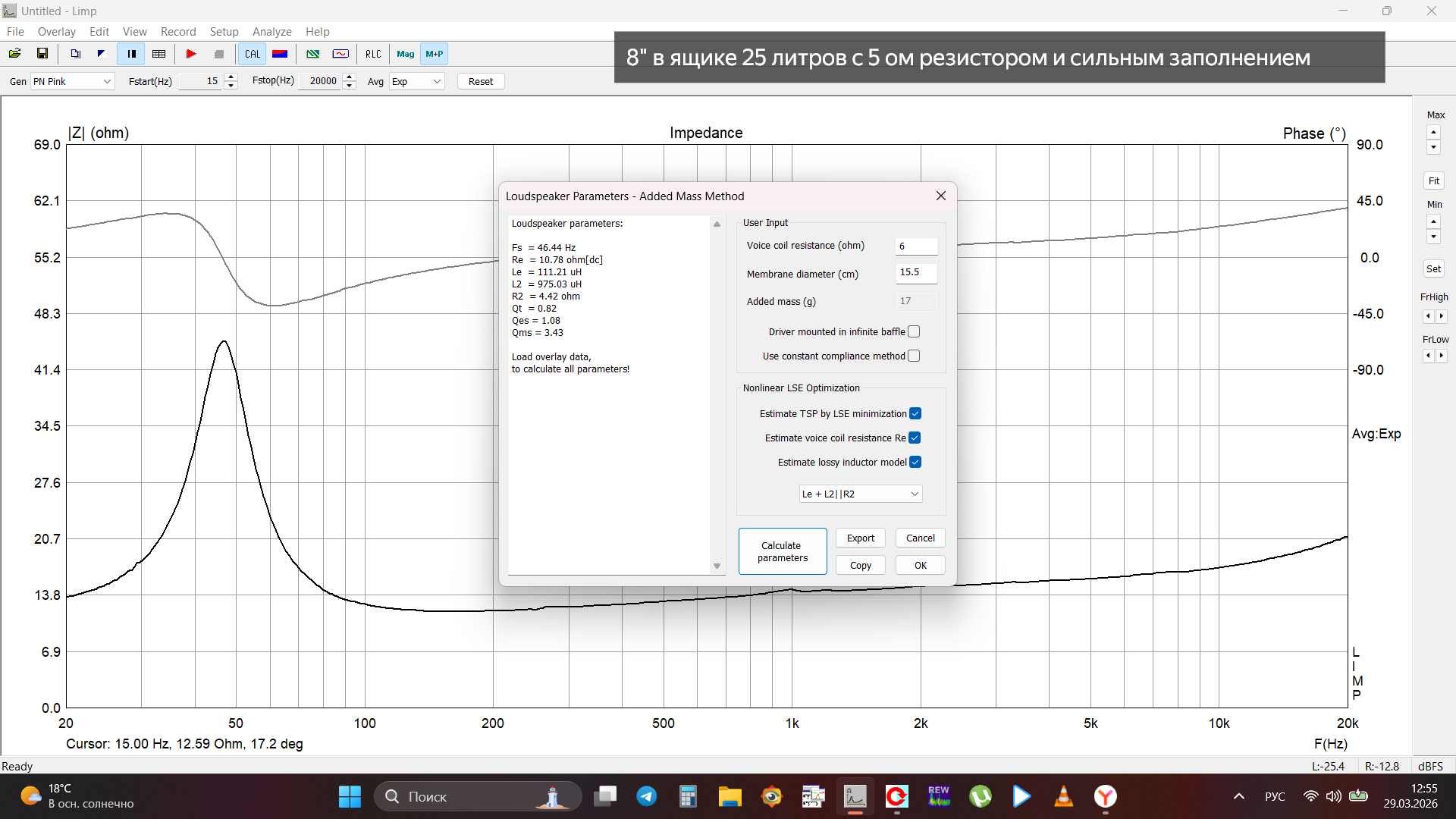
Task: Click the RLC toolbar icon
Action: pos(373,54)
